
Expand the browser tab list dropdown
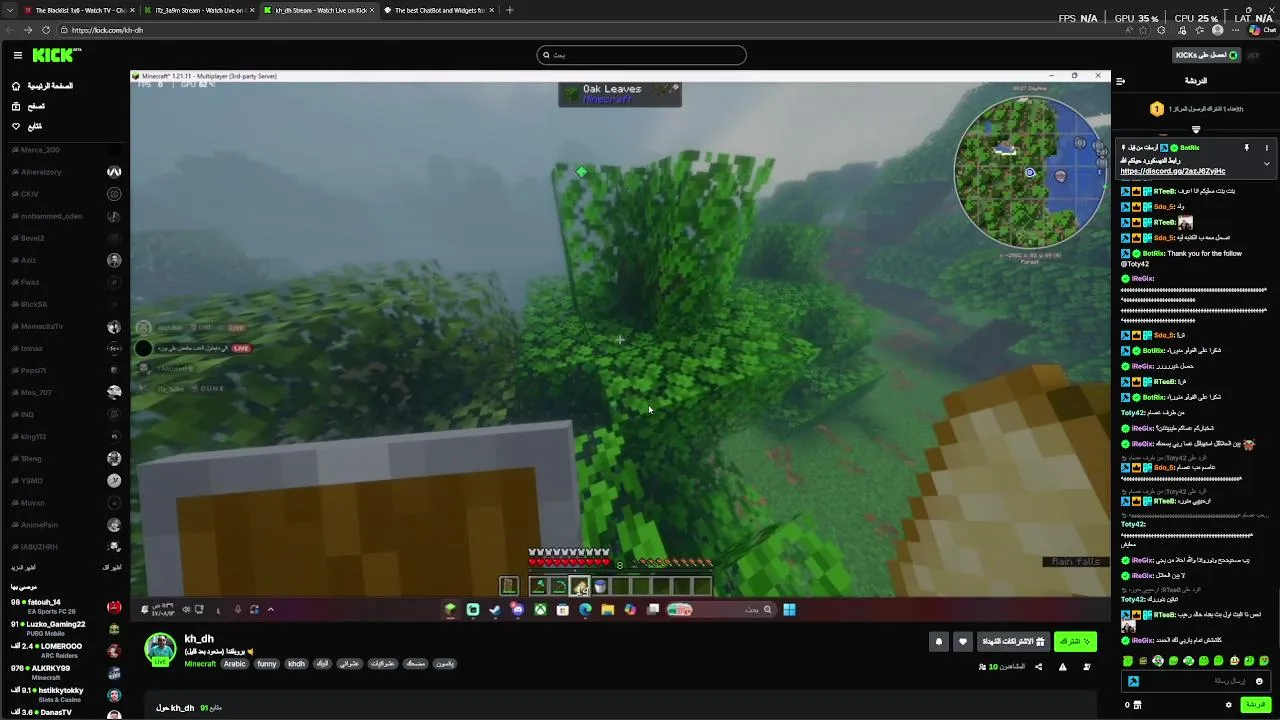point(9,10)
